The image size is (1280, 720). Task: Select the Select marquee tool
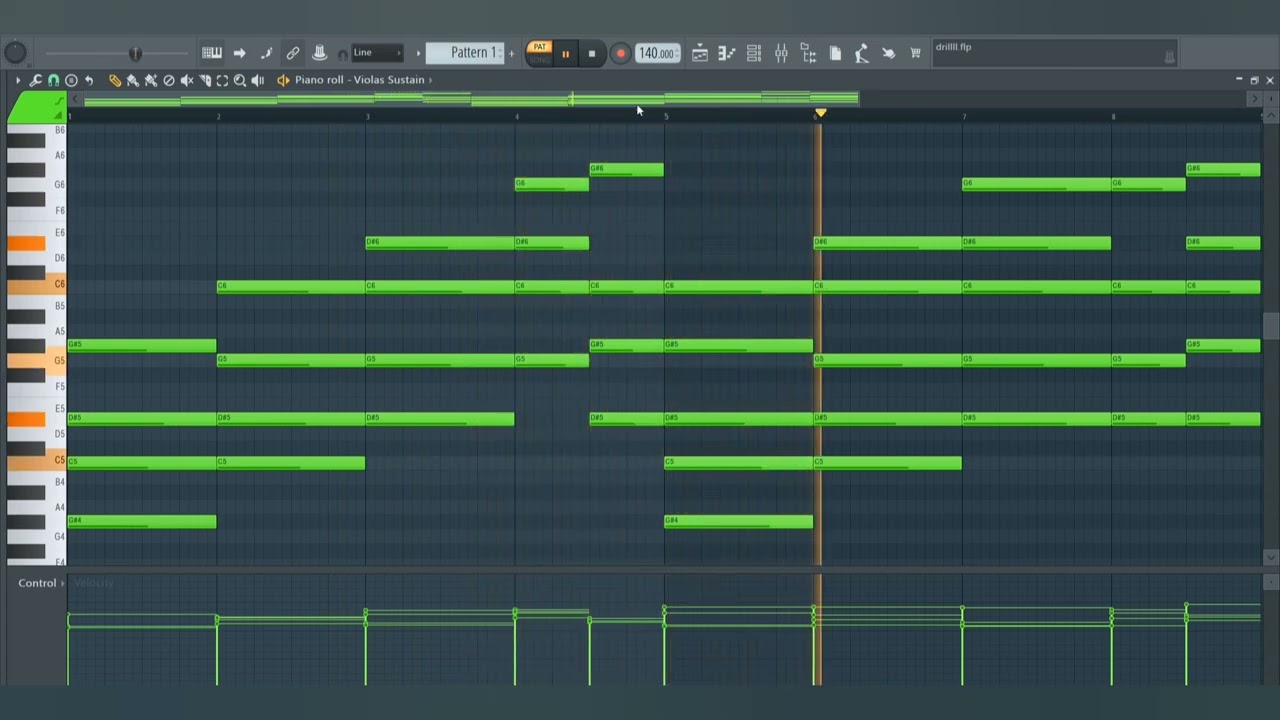(x=222, y=80)
